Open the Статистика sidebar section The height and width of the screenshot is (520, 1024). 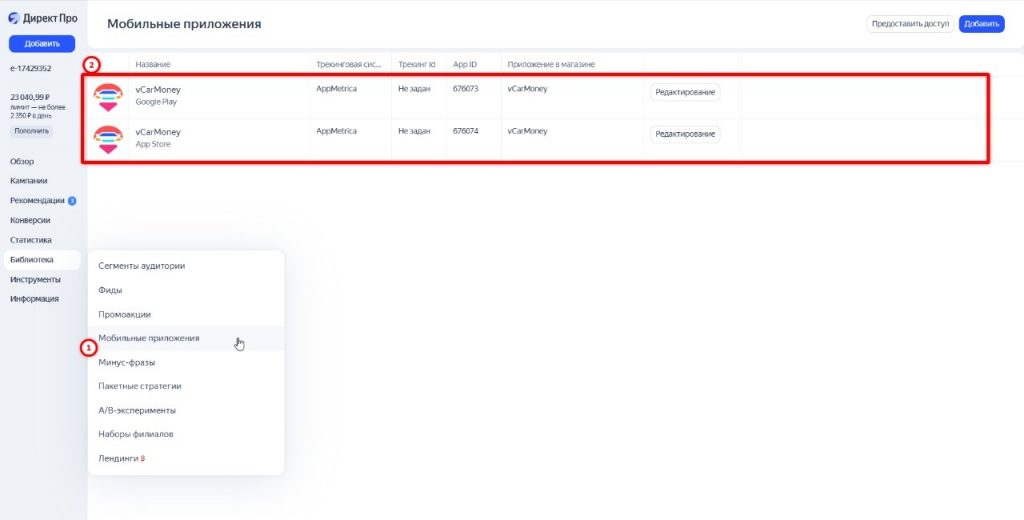click(x=31, y=240)
